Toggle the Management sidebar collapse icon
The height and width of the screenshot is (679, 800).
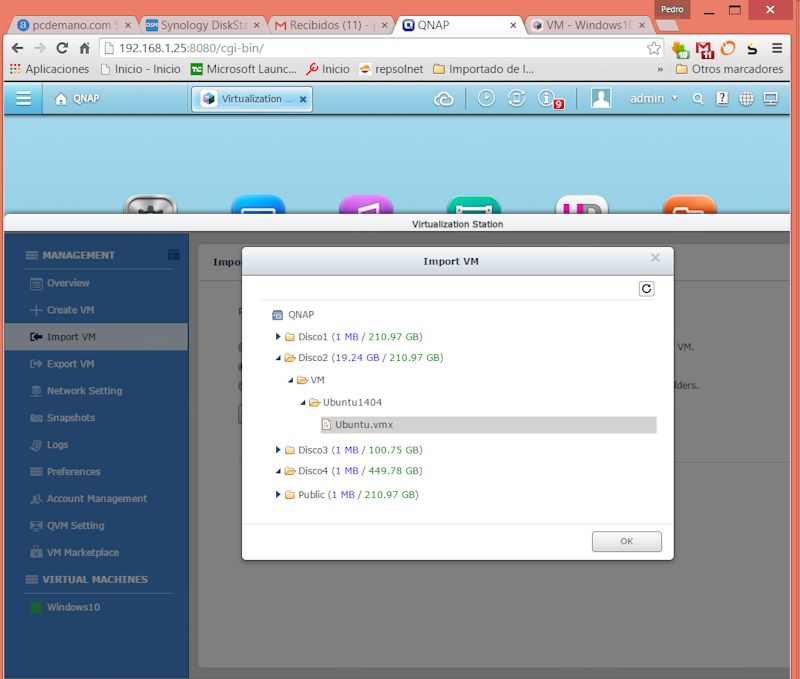[173, 255]
